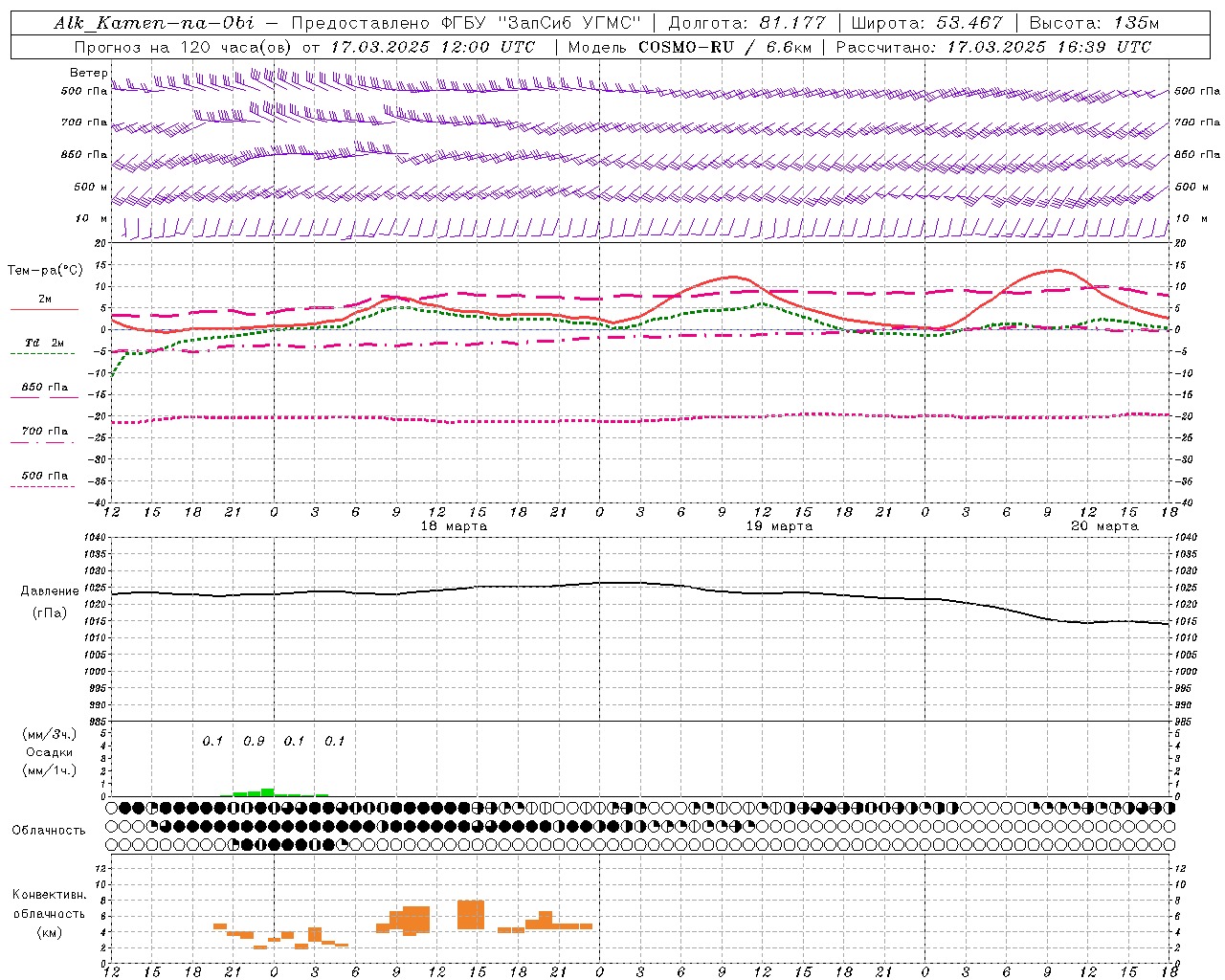This screenshot has height=980, width=1225.
Task: Click the (мм/1ч.) precipitation unit label
Action: click(50, 770)
